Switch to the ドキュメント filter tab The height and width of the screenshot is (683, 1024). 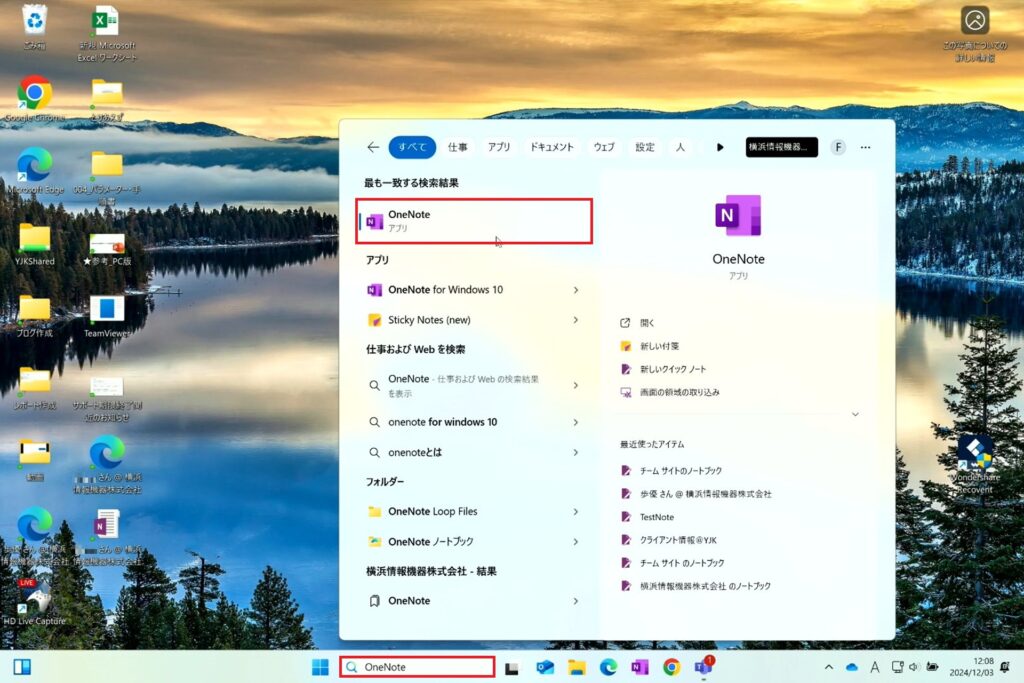(552, 148)
